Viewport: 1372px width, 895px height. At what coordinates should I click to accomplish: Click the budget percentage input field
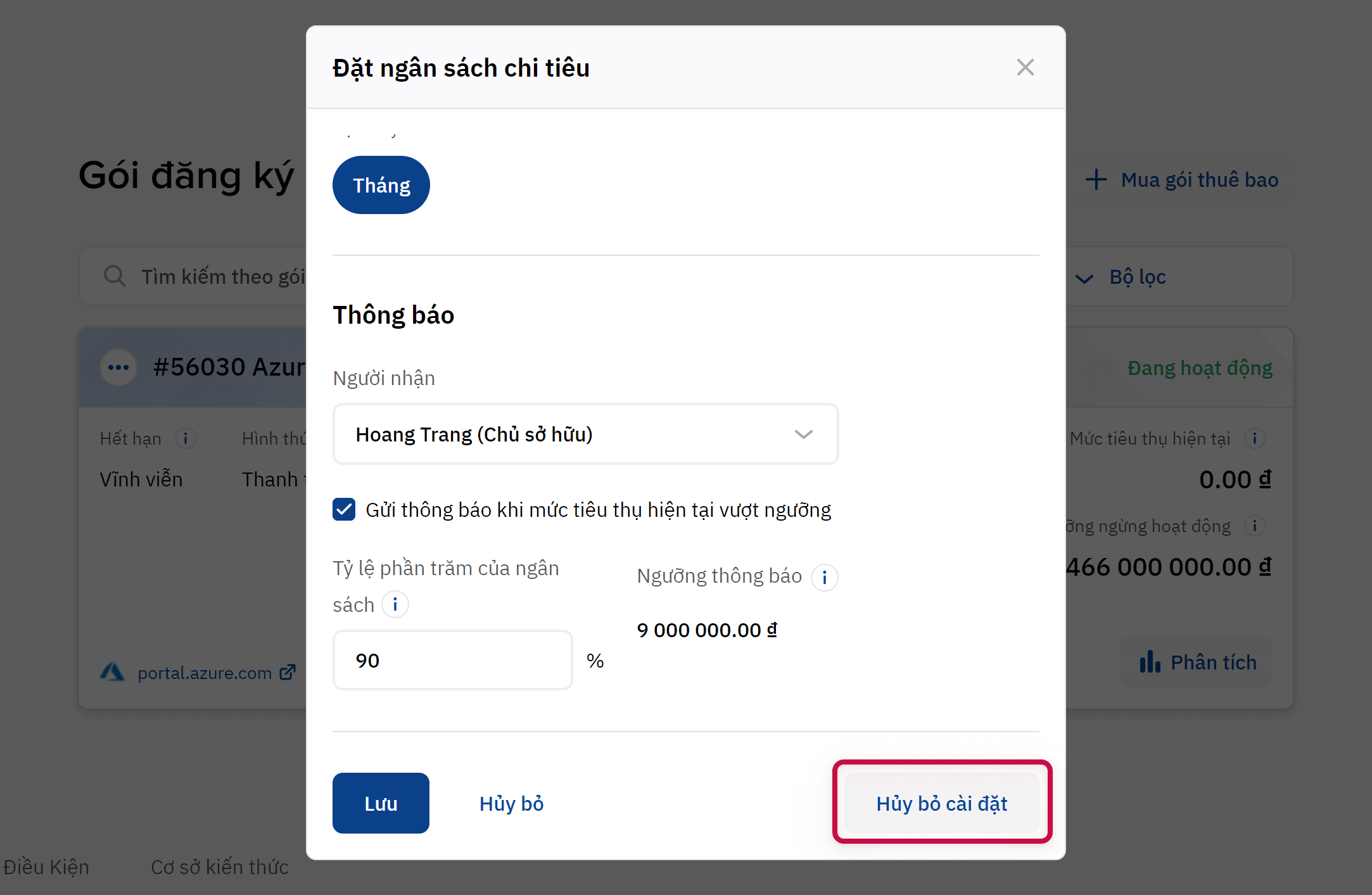[452, 660]
